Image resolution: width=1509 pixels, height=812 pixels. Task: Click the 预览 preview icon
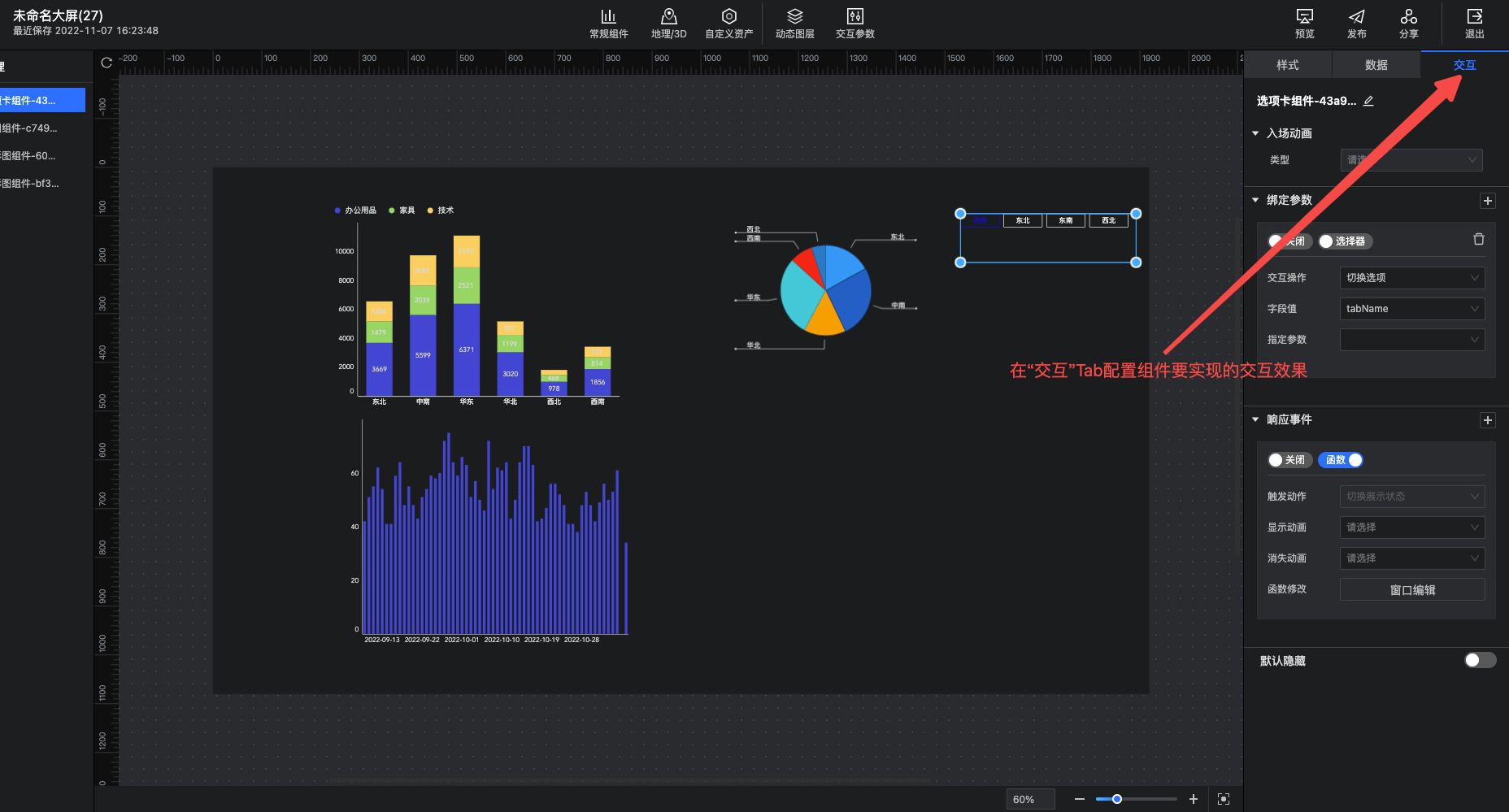(x=1304, y=17)
